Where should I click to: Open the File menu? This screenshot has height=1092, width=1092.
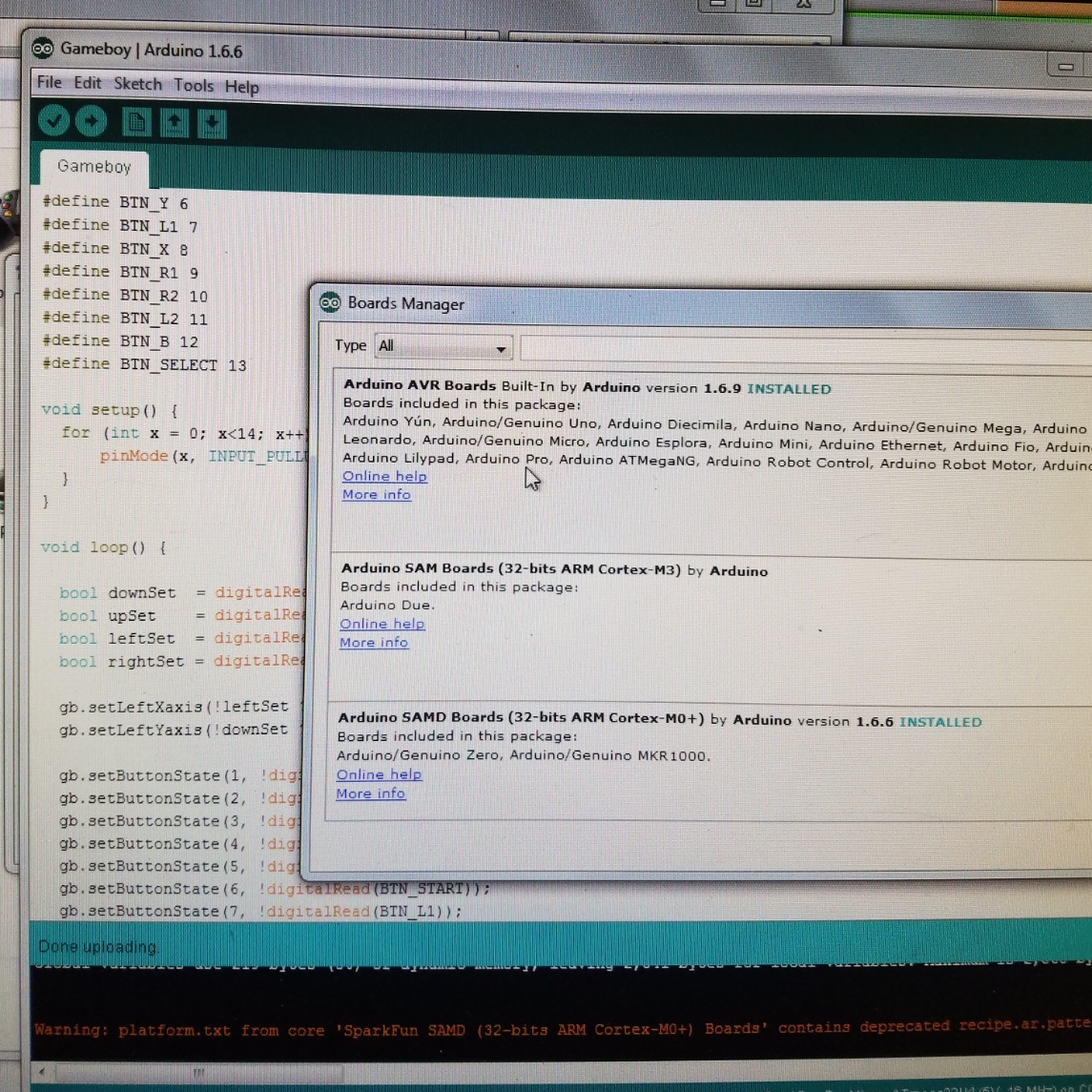[x=50, y=82]
